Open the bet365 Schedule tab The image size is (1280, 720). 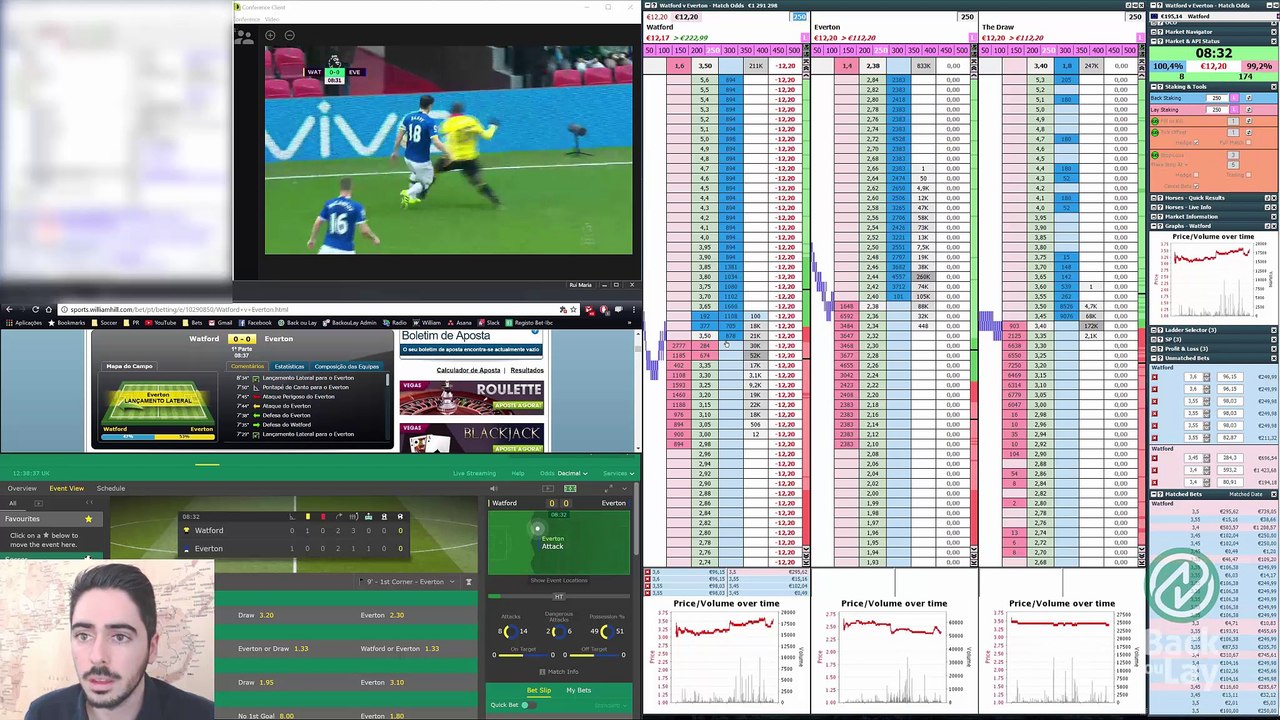click(x=111, y=488)
